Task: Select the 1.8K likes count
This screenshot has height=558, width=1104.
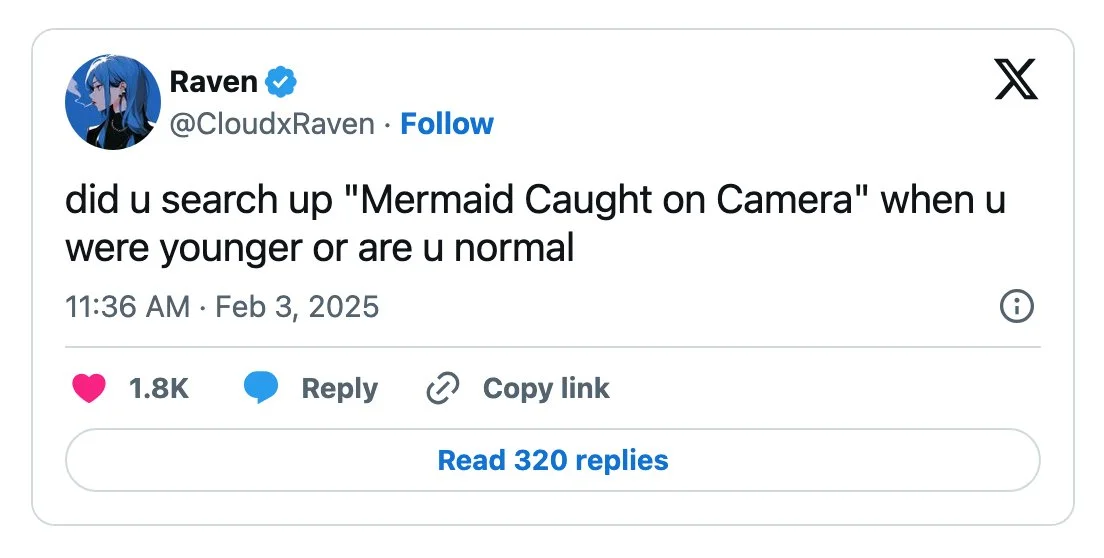Action: pos(159,388)
